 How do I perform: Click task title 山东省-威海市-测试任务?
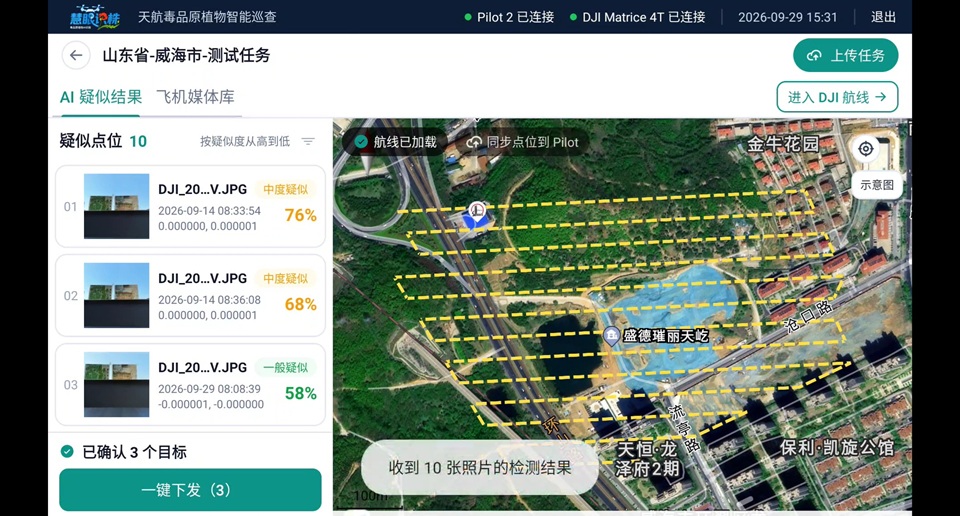click(186, 55)
